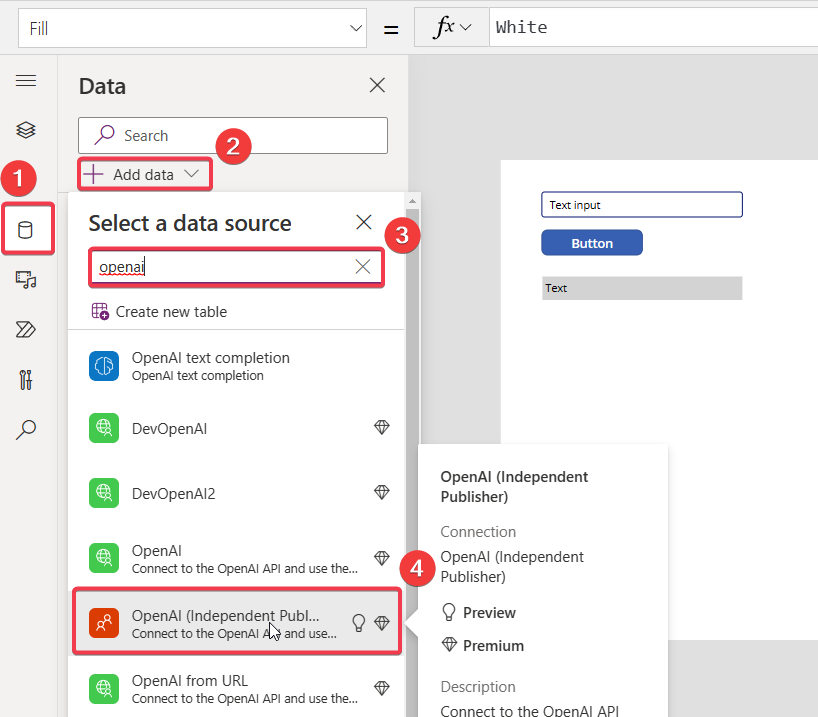Open the Media icon in sidebar

26,280
